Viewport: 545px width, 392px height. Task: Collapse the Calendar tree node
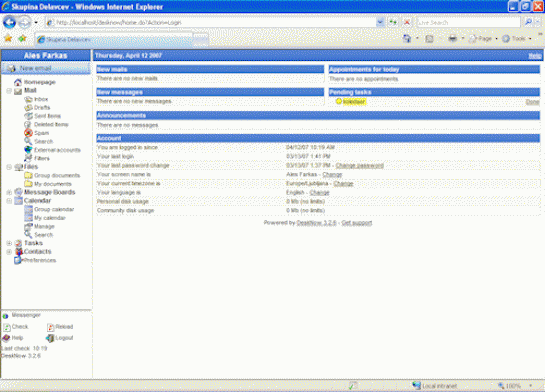9,201
